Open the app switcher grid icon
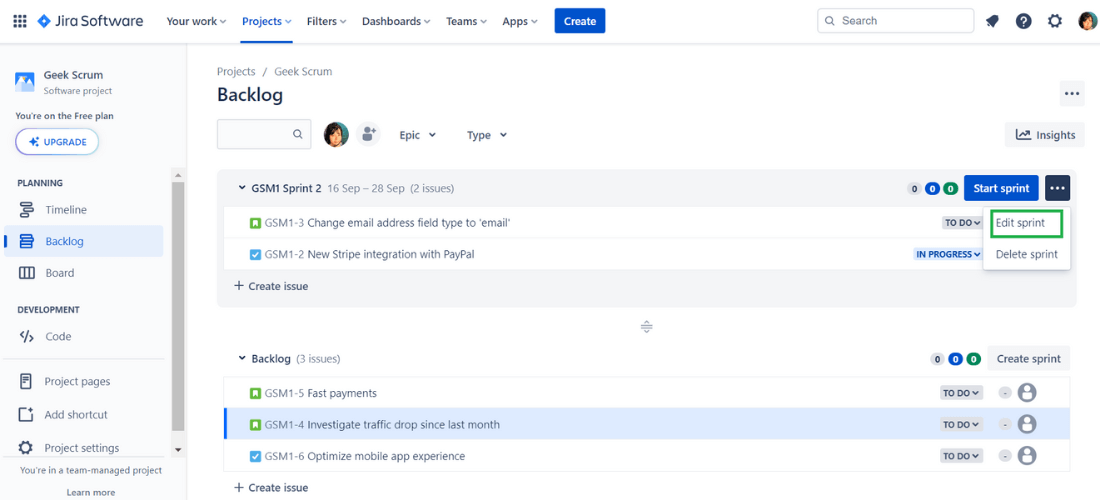Screen dimensions: 1100x500 click(x=20, y=21)
